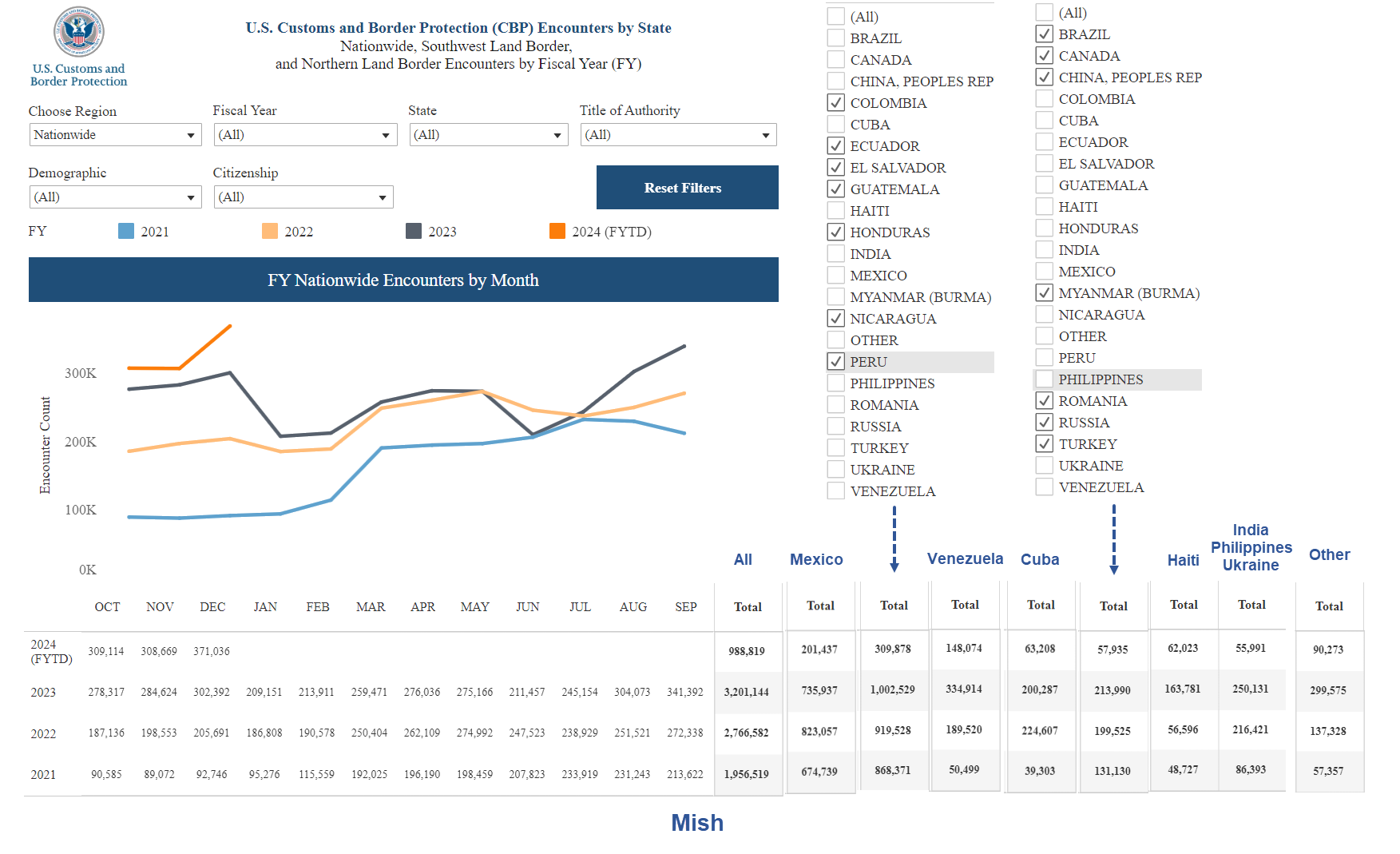Image resolution: width=1400 pixels, height=854 pixels.
Task: Check MEXICO in the right country list
Action: [x=1044, y=271]
